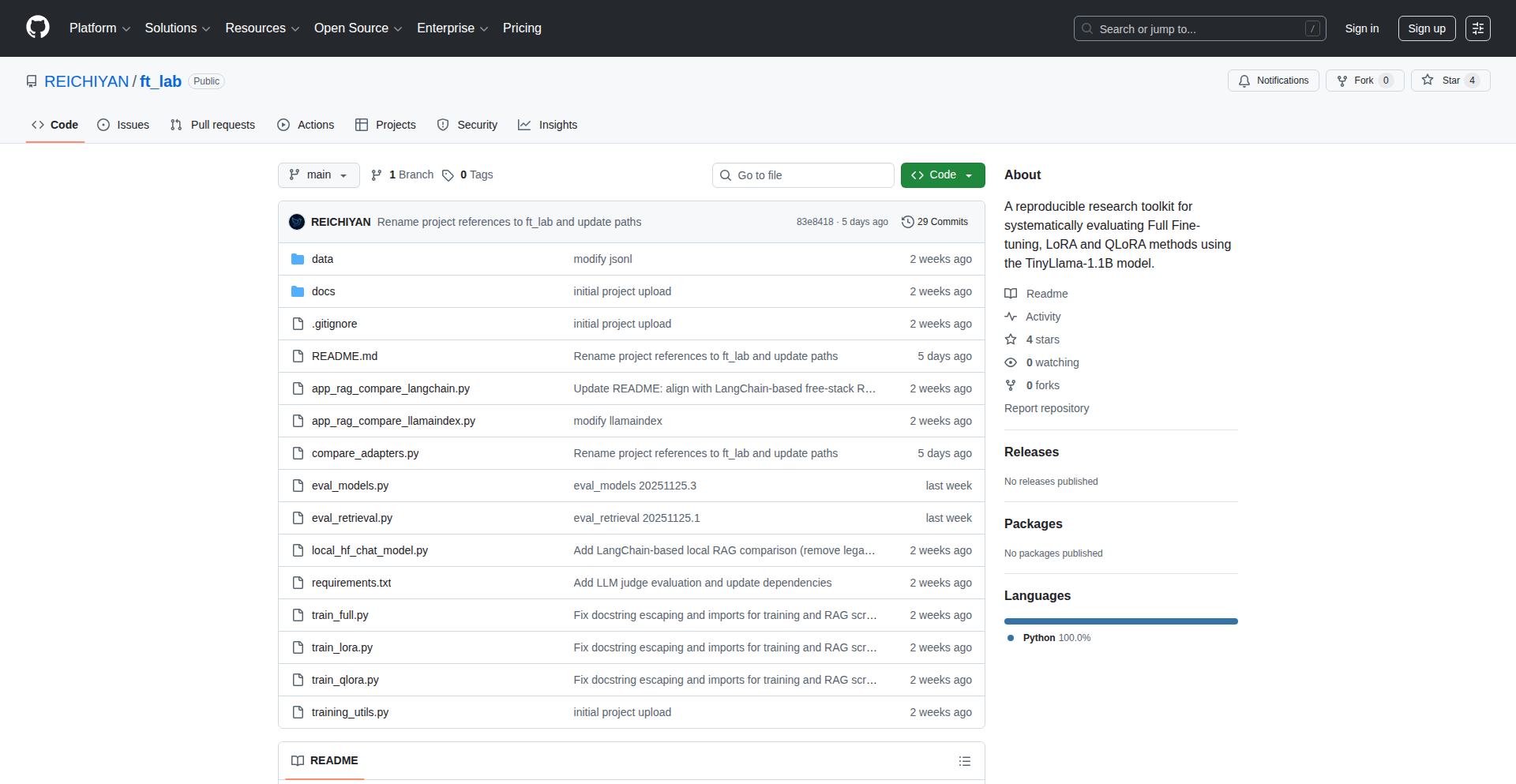1516x784 pixels.
Task: Open the README outline list icon
Action: tap(964, 761)
